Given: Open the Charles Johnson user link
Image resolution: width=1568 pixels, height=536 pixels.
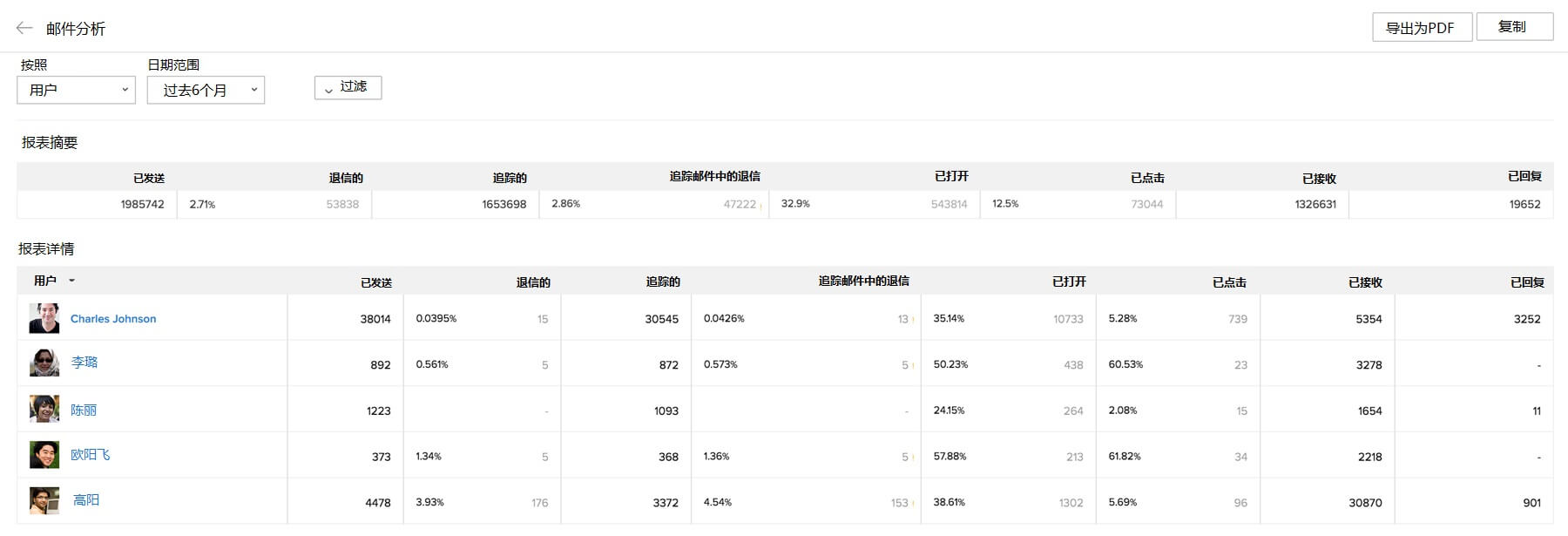Looking at the screenshot, I should (113, 319).
